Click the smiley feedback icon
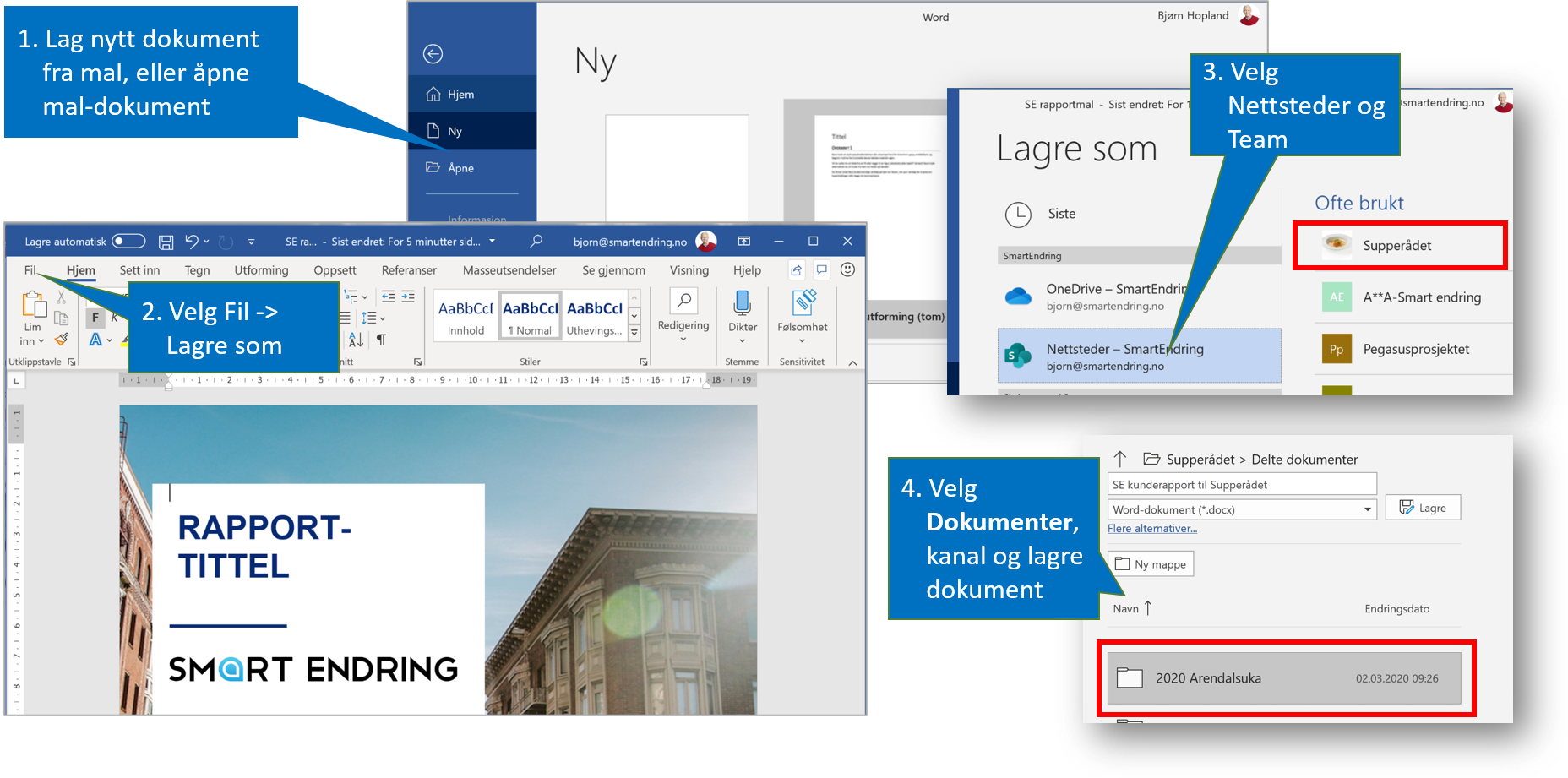 click(847, 269)
